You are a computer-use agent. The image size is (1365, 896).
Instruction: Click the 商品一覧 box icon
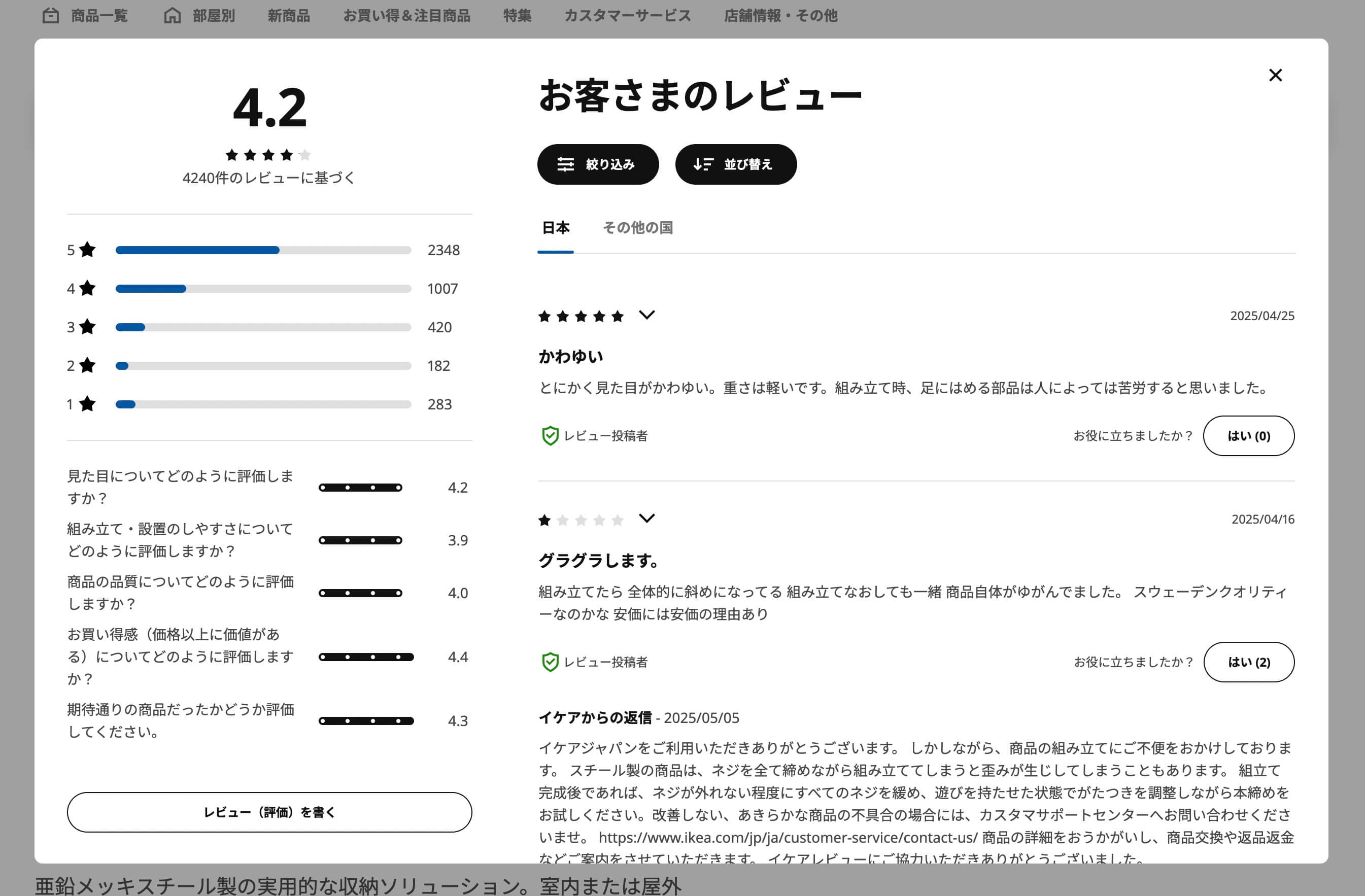[x=50, y=16]
